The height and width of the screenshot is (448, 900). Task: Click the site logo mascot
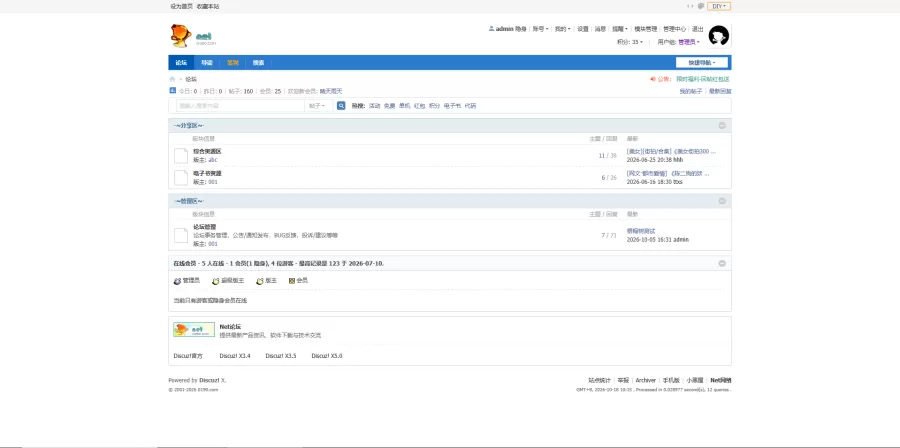(x=181, y=36)
